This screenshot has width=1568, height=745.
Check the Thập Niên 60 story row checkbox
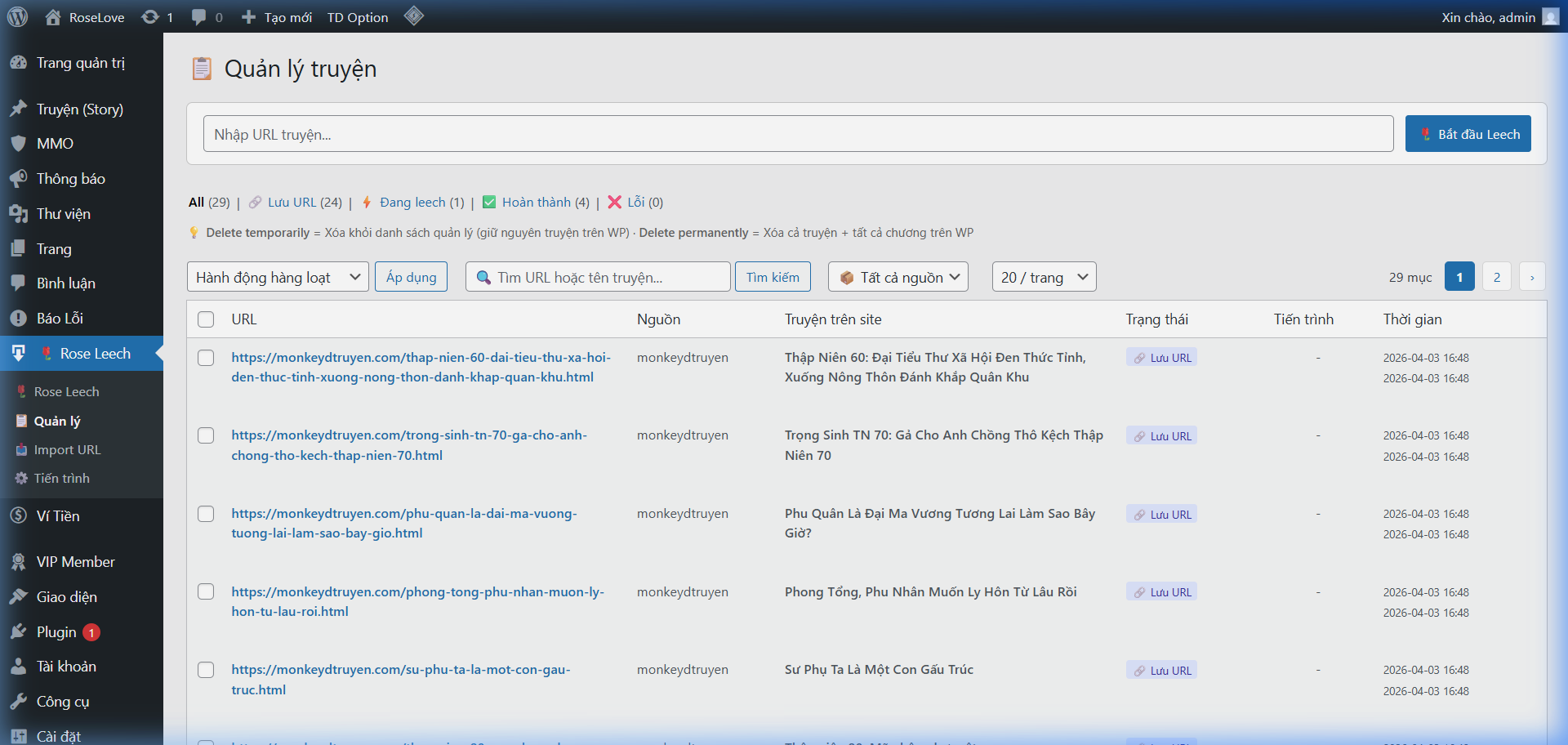tap(206, 358)
